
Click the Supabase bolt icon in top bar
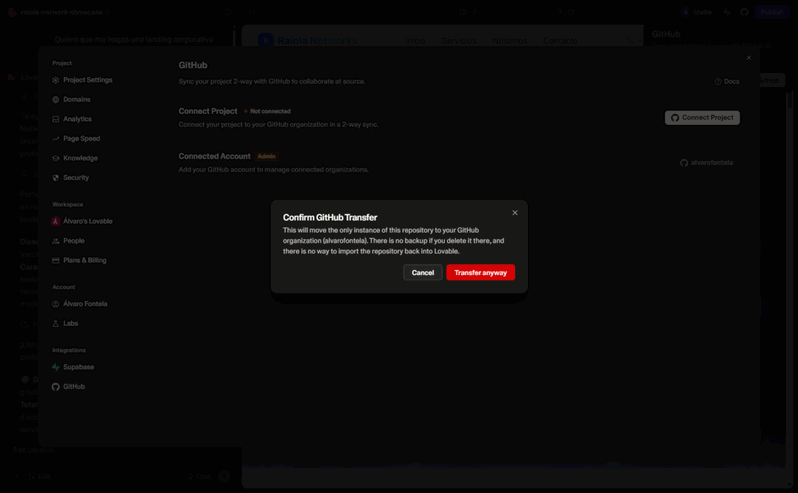coord(727,12)
